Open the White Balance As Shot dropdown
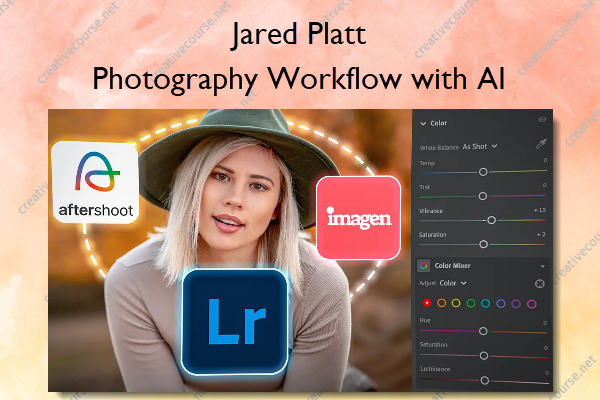The image size is (600, 400). [x=480, y=146]
